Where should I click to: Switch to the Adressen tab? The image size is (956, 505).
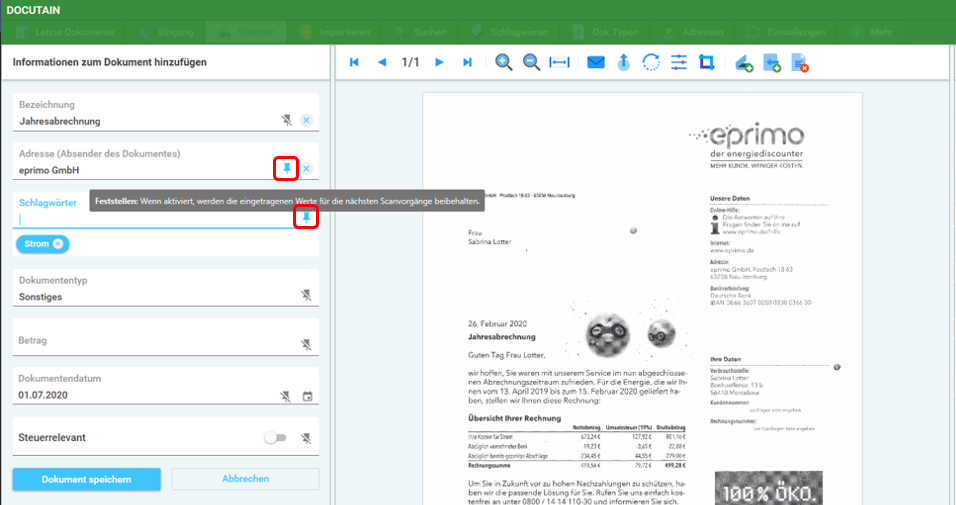(693, 32)
